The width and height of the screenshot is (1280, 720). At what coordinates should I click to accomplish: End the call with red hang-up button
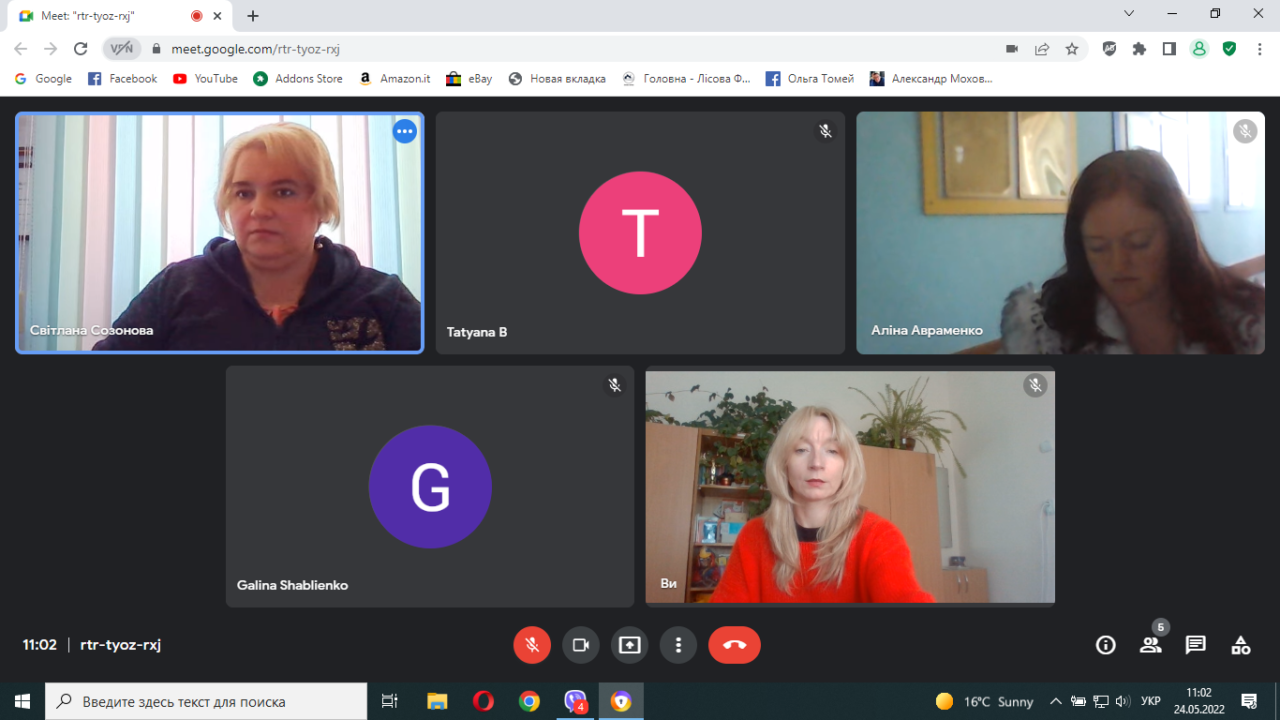(734, 645)
